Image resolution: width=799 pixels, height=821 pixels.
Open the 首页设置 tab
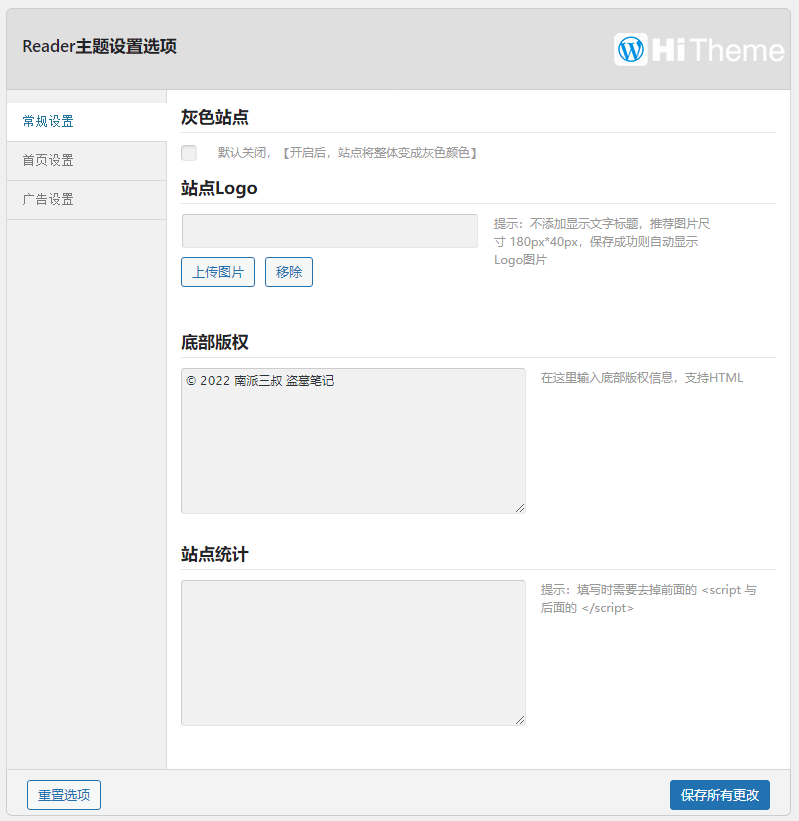[x=48, y=160]
